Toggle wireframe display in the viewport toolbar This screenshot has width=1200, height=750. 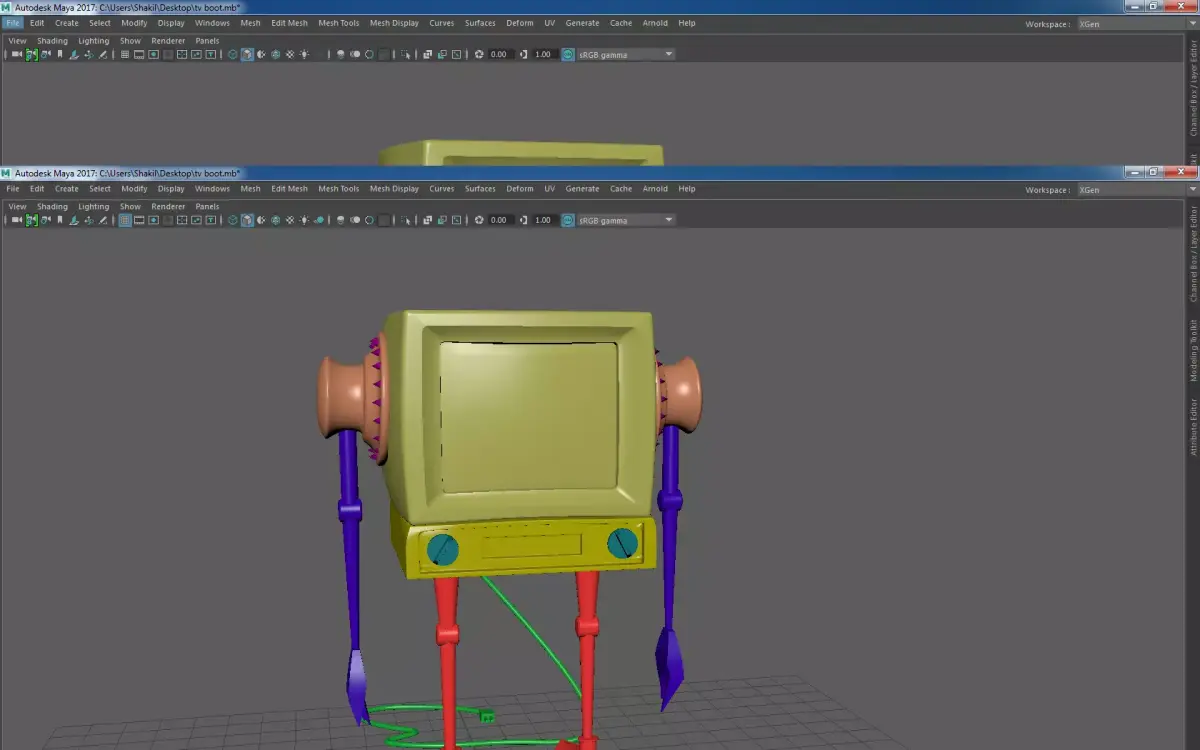click(233, 220)
